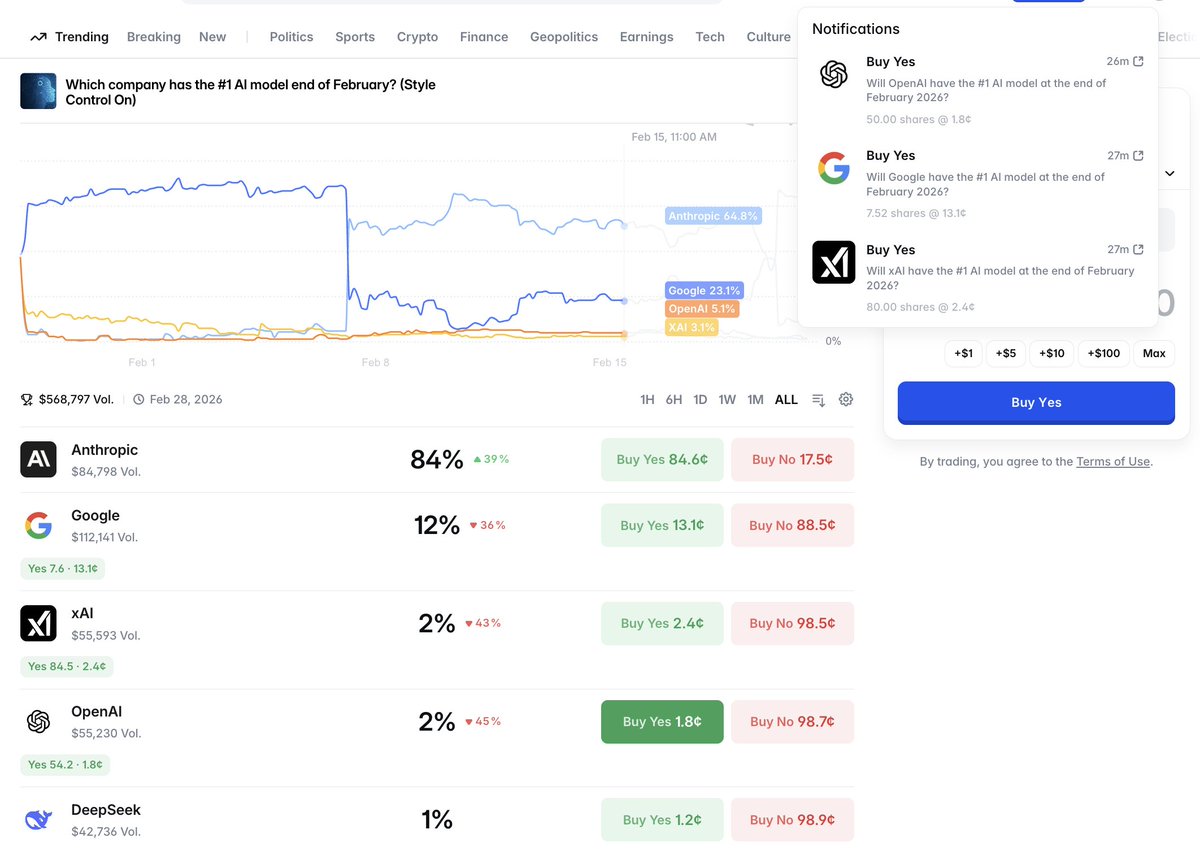Expand the dropdown chevron in the trade panel
Viewport: 1200px width, 851px height.
(x=1170, y=173)
